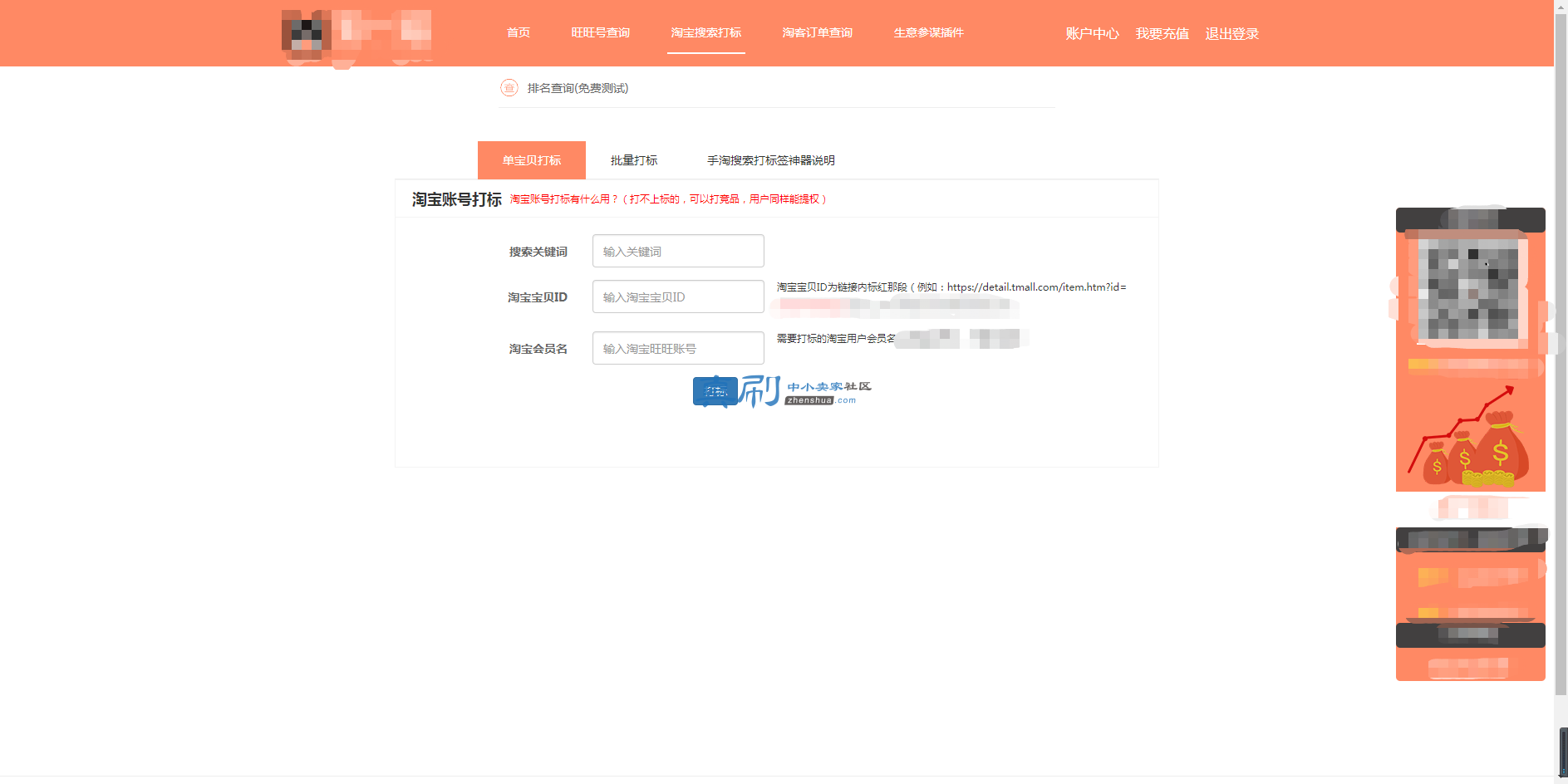Click 退出登录 to log out

coord(1232,33)
